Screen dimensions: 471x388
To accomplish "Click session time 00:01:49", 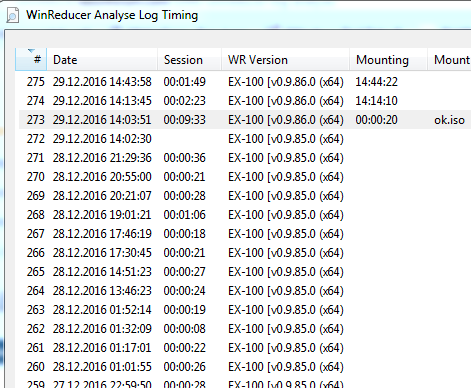I will 185,82.
